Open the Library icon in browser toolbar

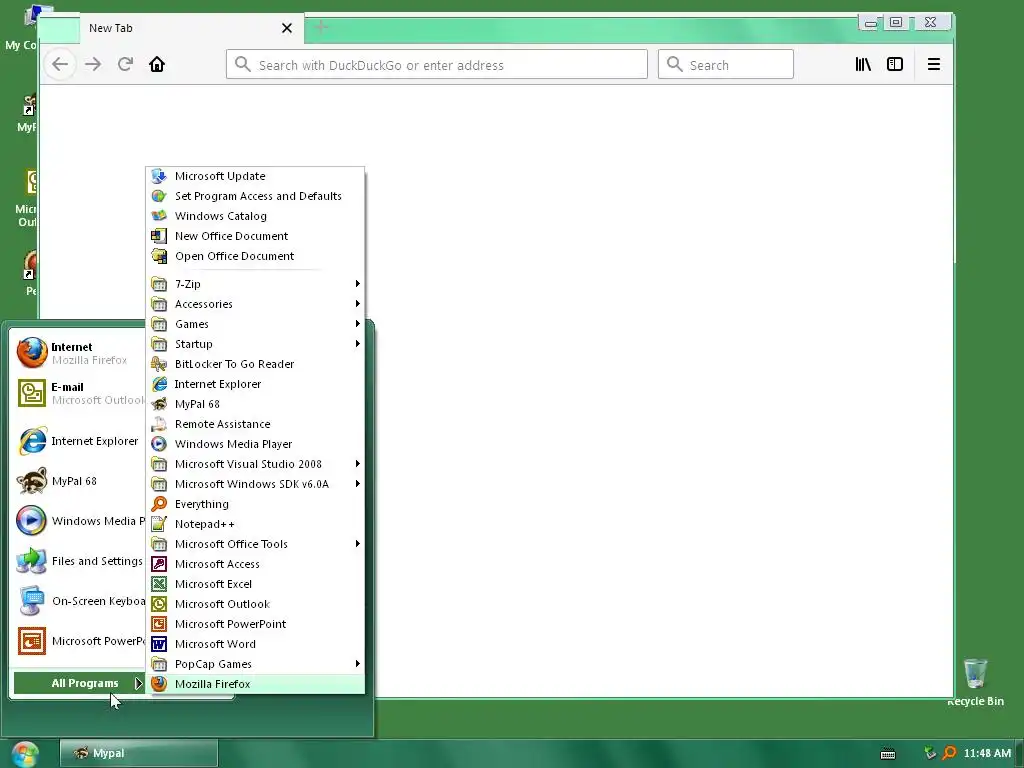pos(863,64)
